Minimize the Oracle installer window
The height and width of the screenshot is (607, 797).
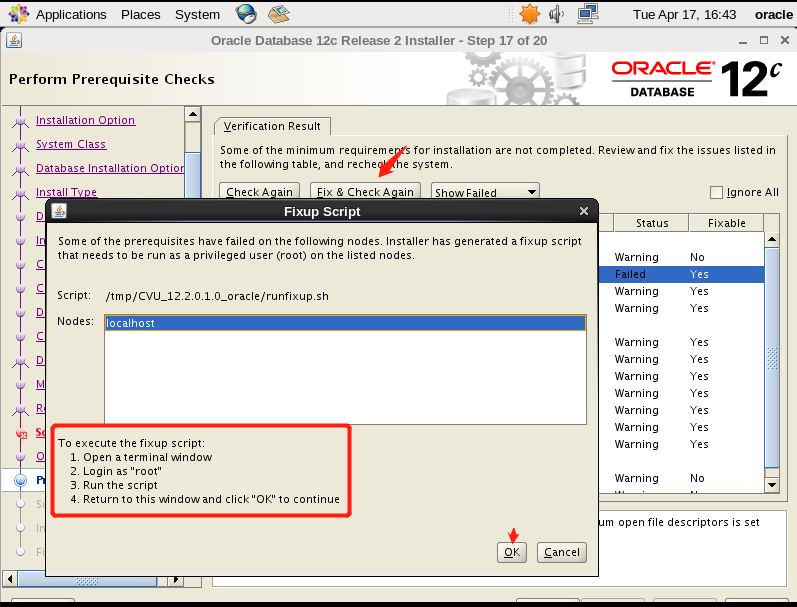point(743,41)
